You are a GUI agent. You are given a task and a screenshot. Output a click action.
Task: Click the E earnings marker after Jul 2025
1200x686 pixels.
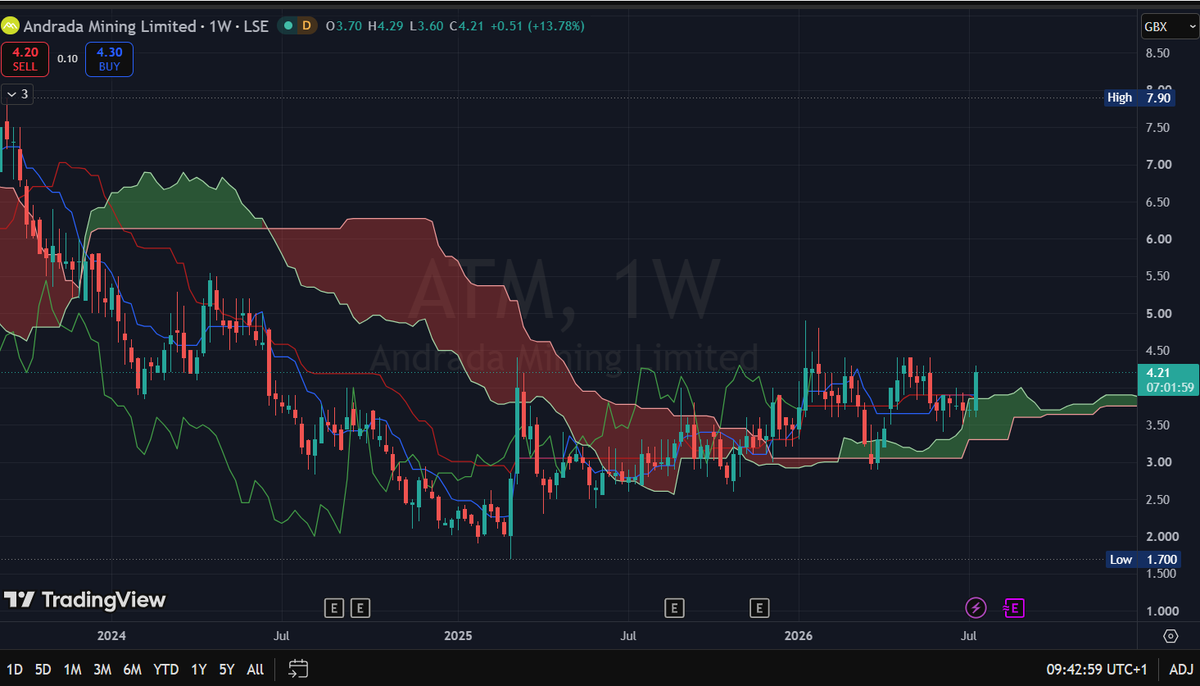[x=675, y=607]
